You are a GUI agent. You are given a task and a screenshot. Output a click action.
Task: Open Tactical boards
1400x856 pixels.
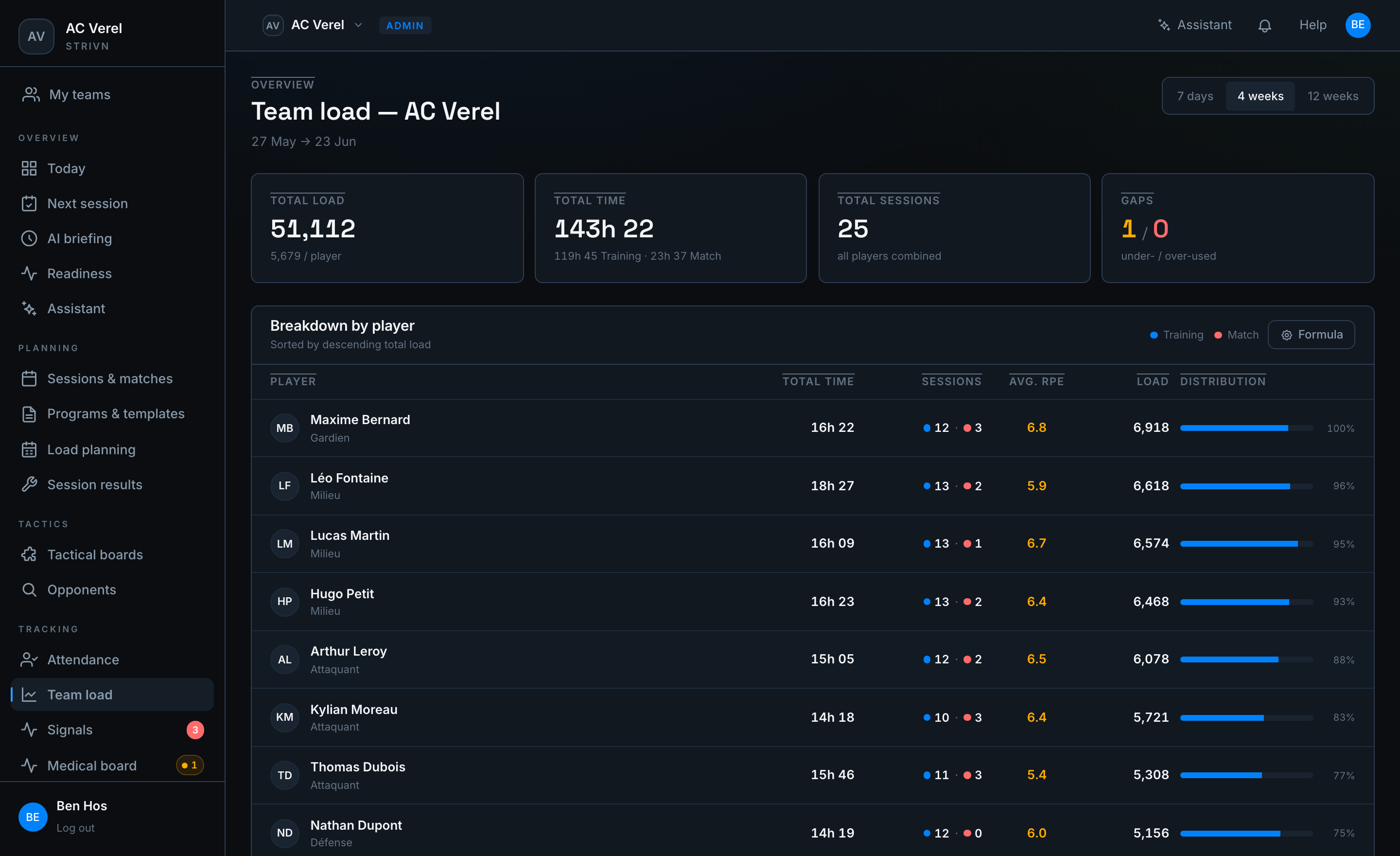tap(112, 554)
